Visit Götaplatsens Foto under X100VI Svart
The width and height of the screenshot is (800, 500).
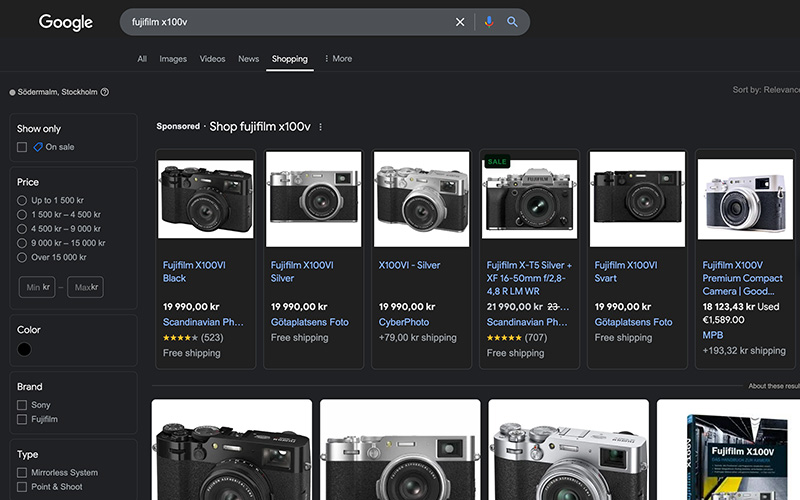[x=633, y=322]
